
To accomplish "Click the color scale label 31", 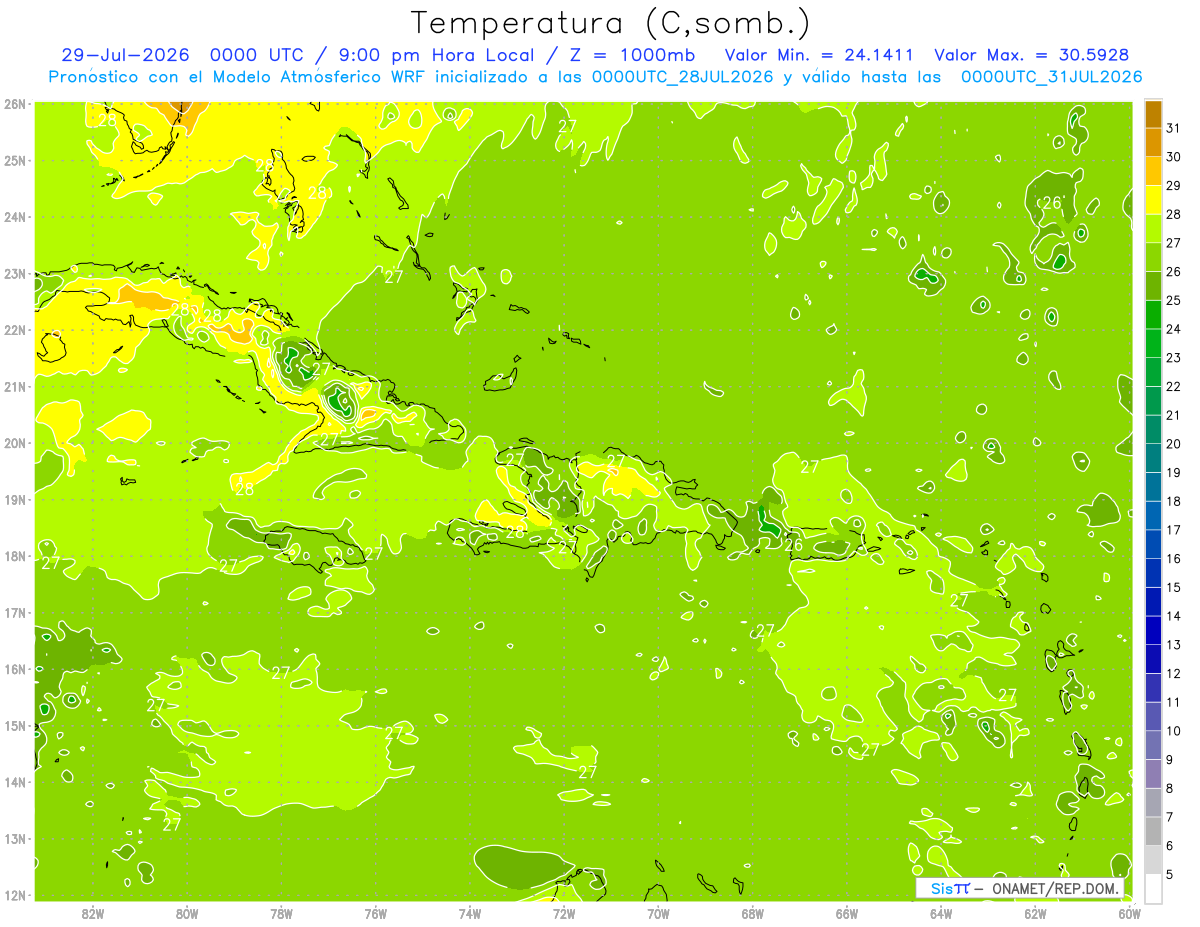I will 1174,127.
